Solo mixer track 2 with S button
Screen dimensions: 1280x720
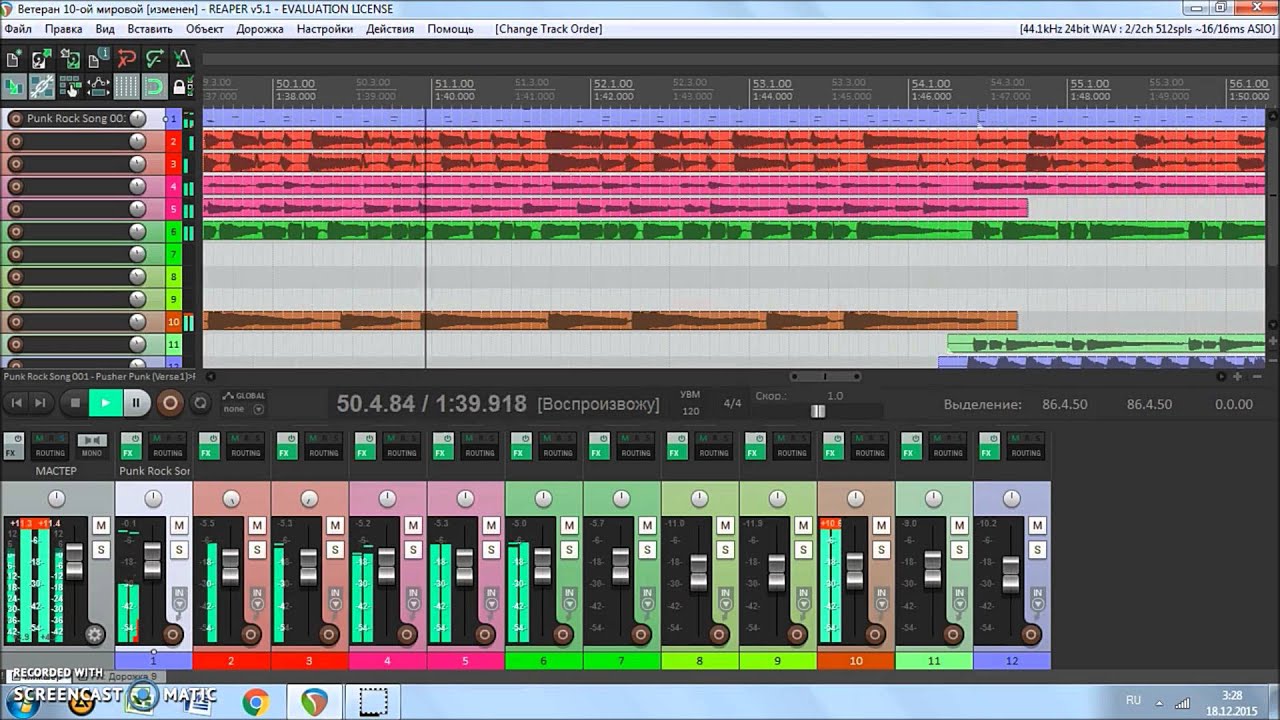pos(257,549)
